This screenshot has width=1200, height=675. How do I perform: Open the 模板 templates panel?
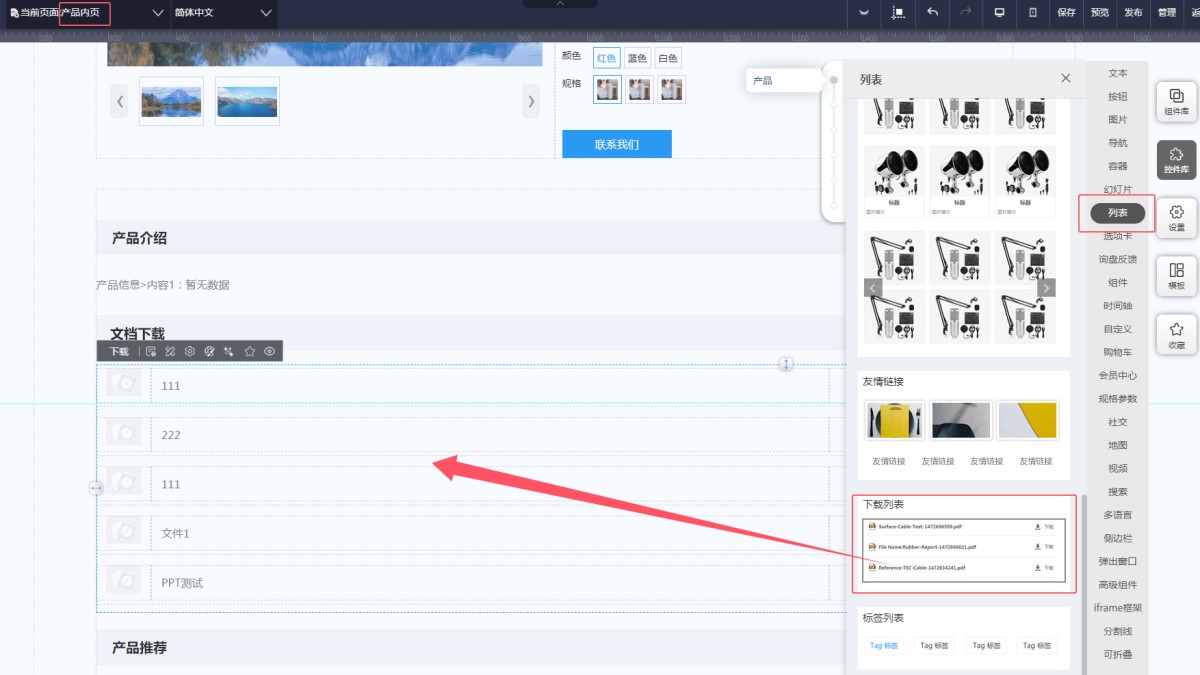tap(1176, 276)
